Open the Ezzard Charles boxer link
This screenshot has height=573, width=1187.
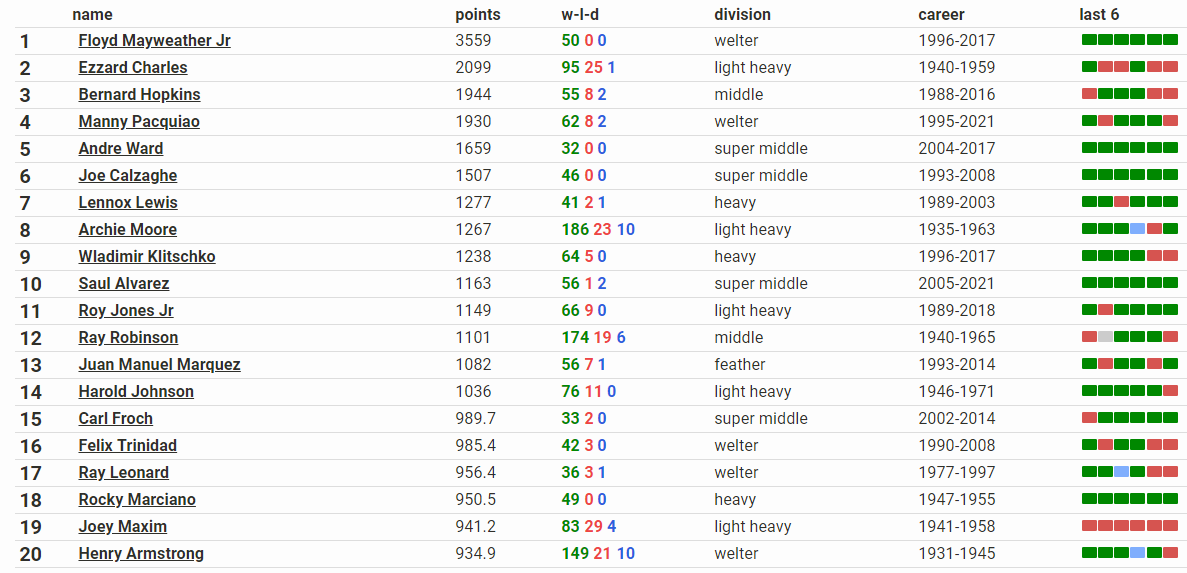pyautogui.click(x=133, y=67)
